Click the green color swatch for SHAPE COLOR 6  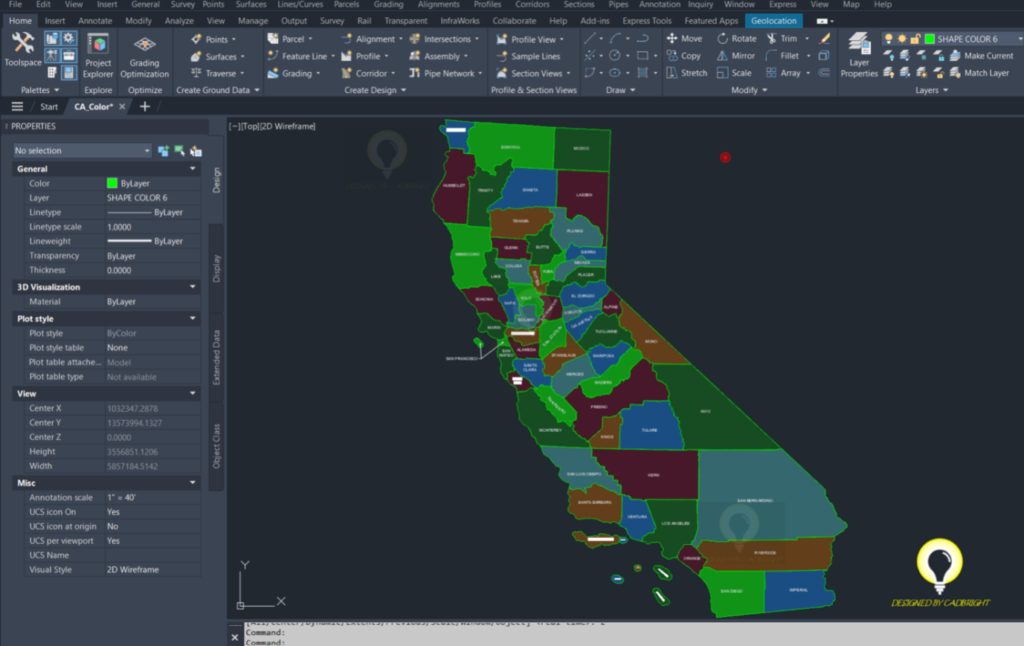[x=930, y=39]
